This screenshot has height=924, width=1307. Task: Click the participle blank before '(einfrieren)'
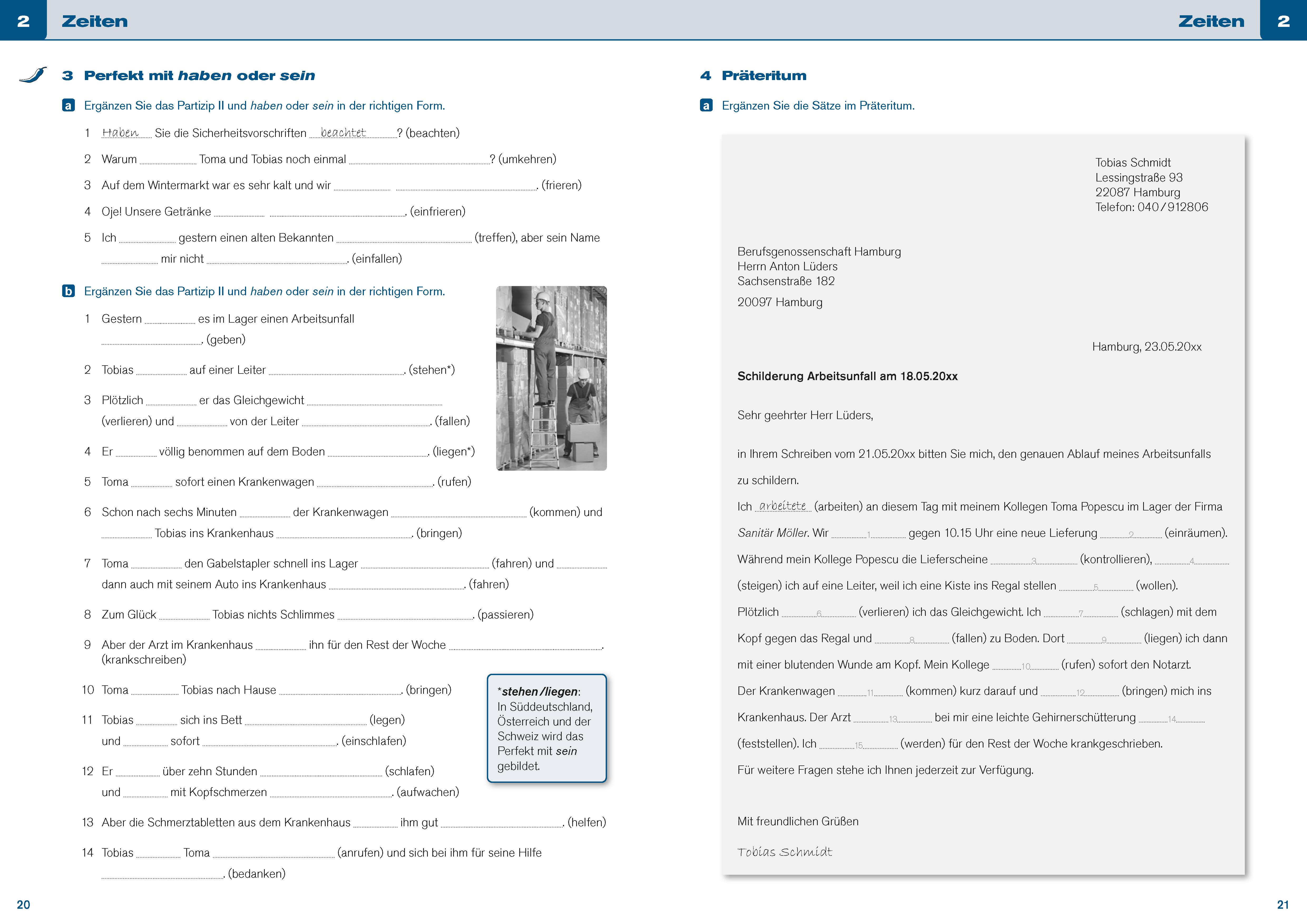[337, 212]
